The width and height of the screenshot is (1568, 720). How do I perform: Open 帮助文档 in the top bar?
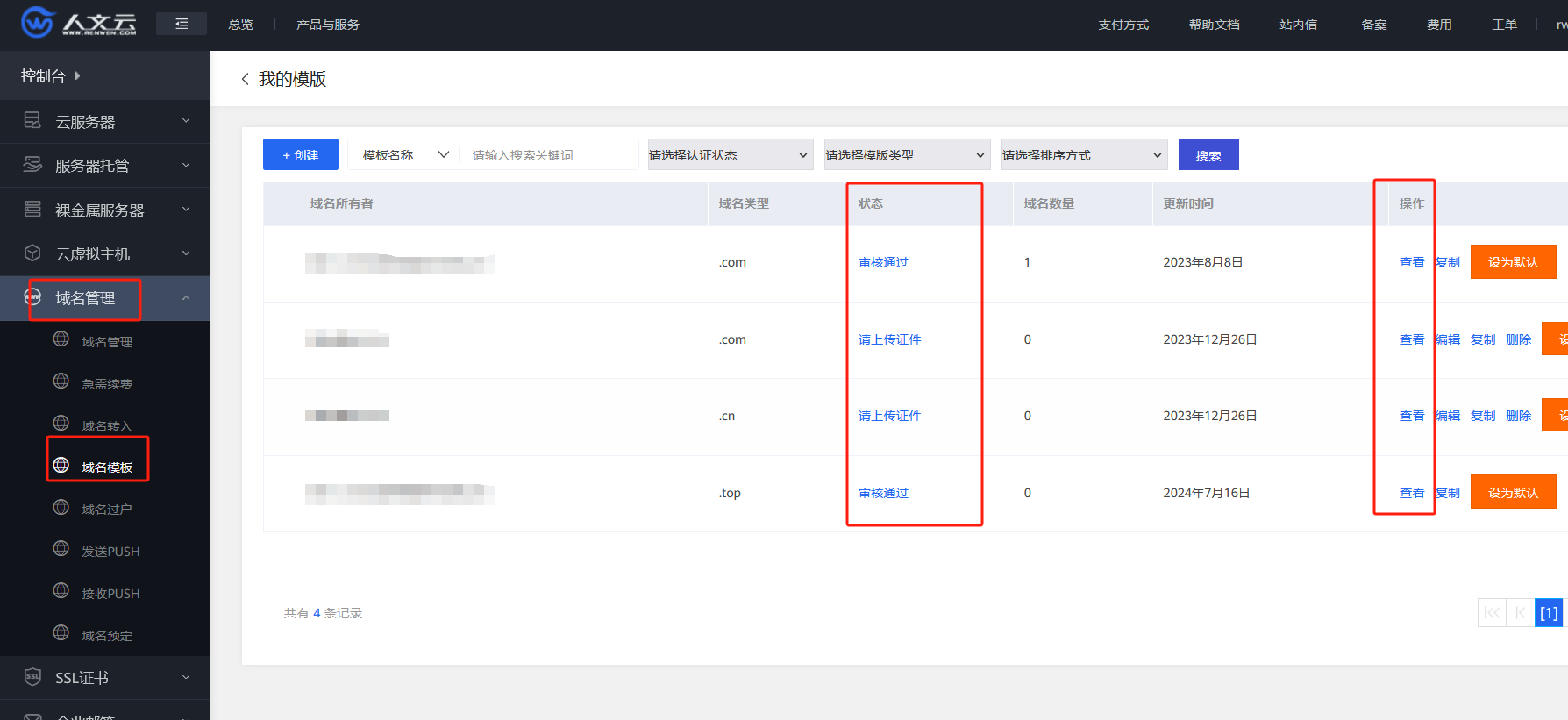coord(1215,25)
